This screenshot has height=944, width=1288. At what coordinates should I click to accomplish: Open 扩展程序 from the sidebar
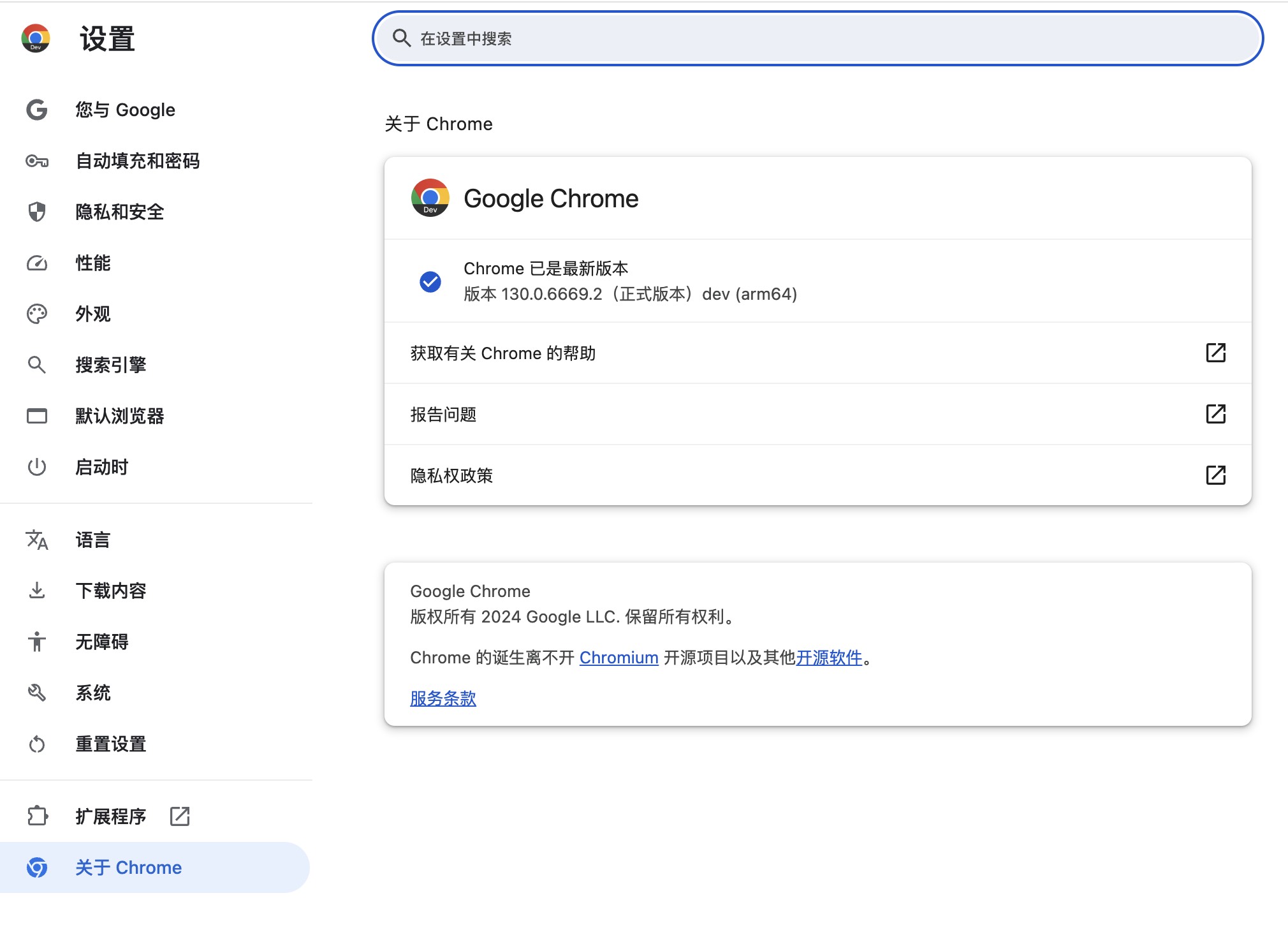point(155,816)
